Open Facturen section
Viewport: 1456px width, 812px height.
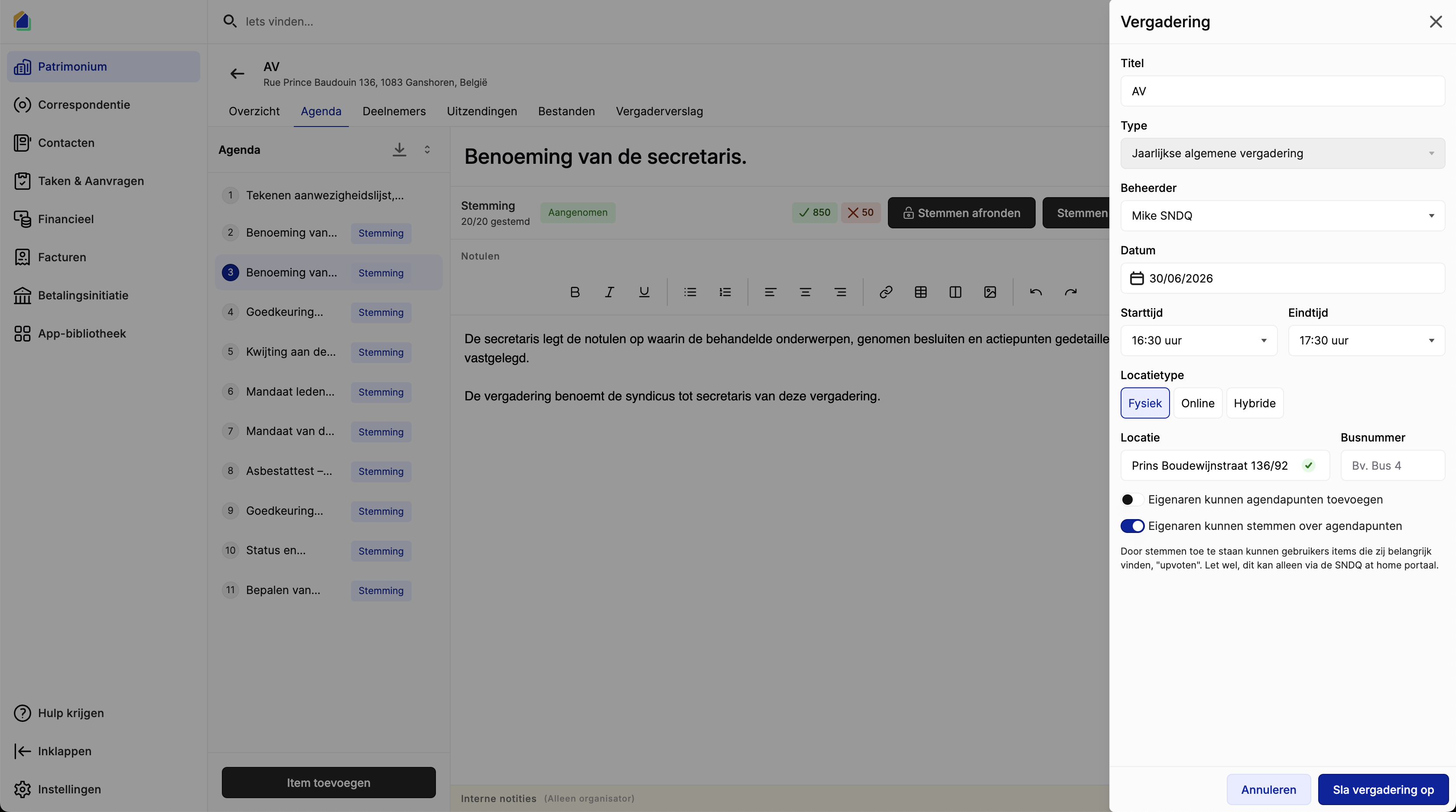104,257
